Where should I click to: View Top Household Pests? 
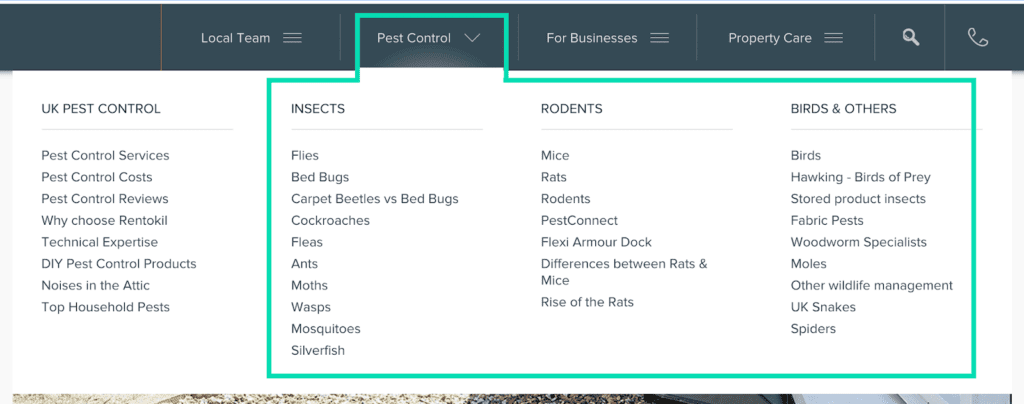[x=105, y=307]
